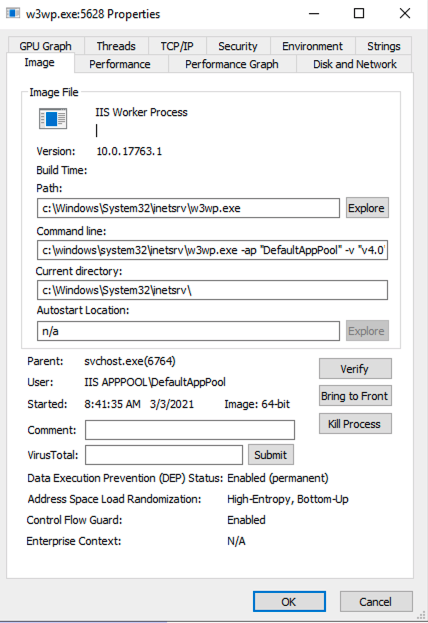The image size is (428, 623).
Task: Dismiss the dialog with Cancel
Action: pyautogui.click(x=376, y=602)
